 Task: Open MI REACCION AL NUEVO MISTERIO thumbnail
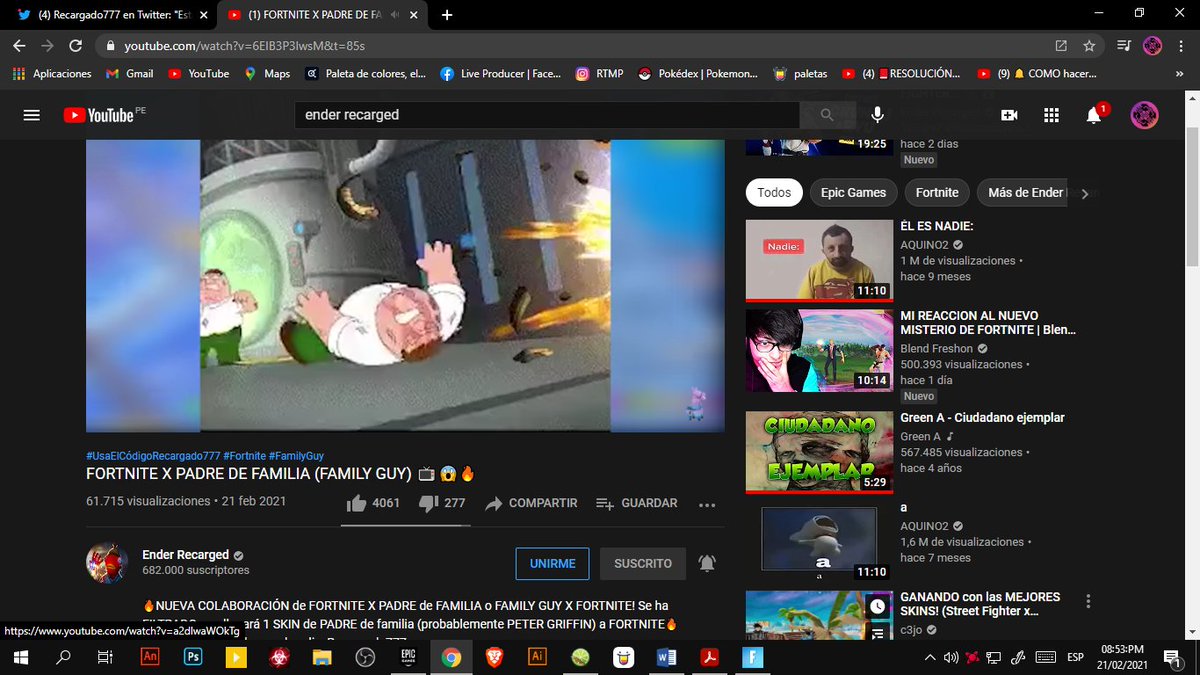coord(819,350)
